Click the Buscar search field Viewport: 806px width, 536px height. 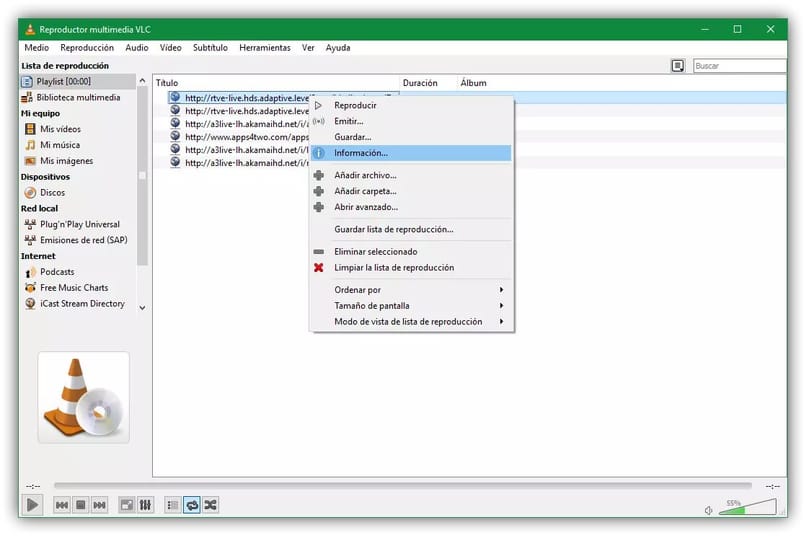click(x=737, y=66)
